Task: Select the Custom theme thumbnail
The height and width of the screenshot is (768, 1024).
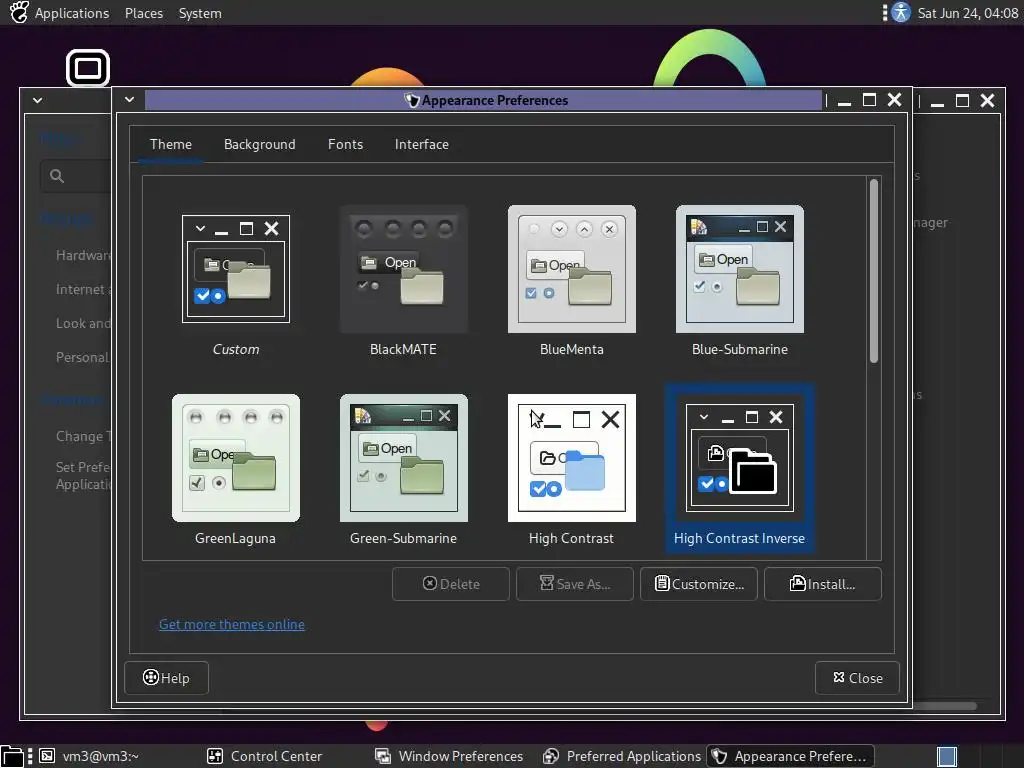Action: coord(236,269)
